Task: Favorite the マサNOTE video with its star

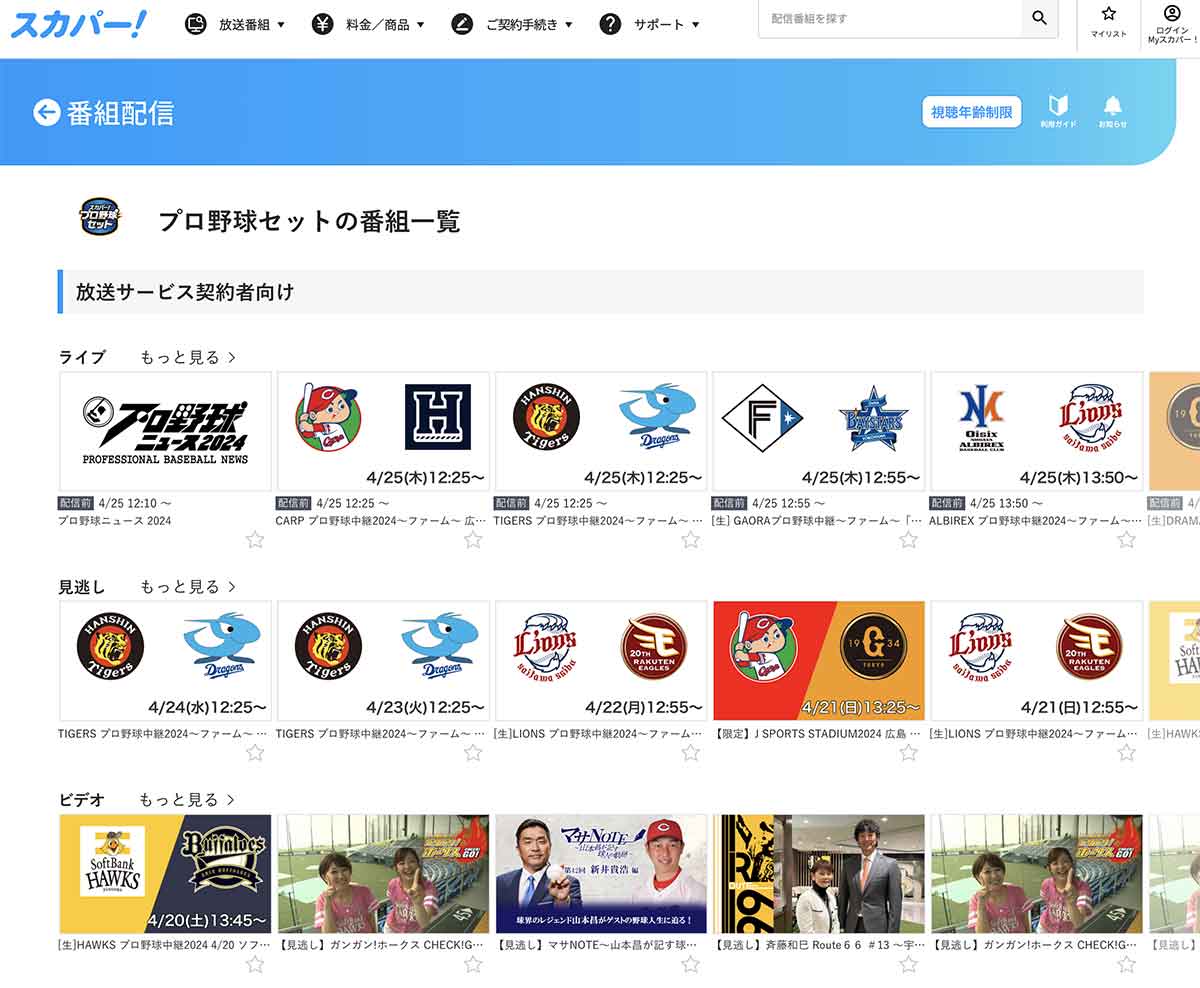Action: [x=690, y=965]
